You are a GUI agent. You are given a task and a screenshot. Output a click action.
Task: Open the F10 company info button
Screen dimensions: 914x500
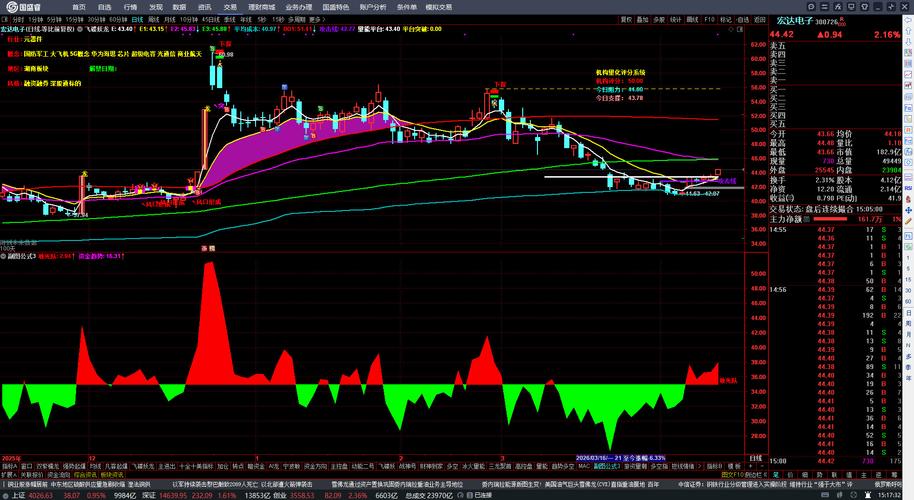point(709,20)
